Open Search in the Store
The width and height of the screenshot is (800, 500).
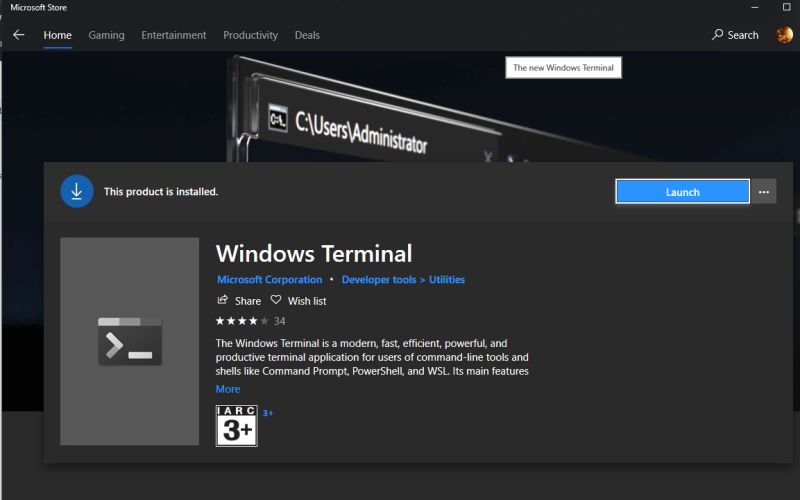pos(735,35)
